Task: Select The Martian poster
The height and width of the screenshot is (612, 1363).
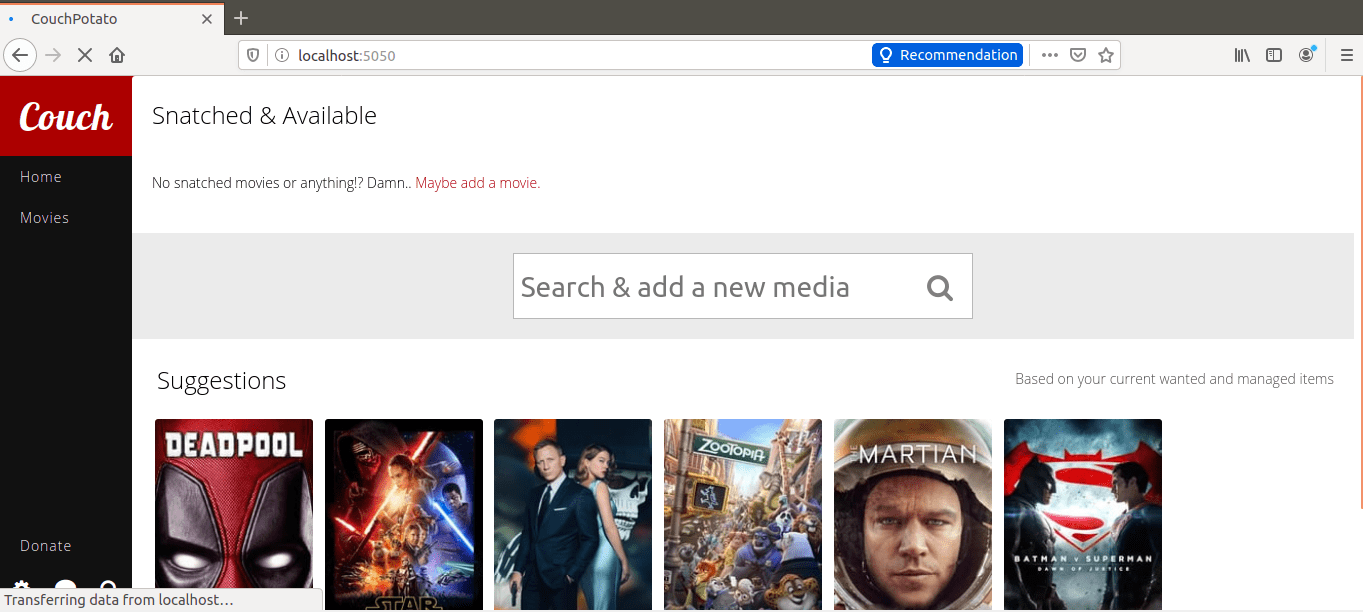Action: [913, 514]
